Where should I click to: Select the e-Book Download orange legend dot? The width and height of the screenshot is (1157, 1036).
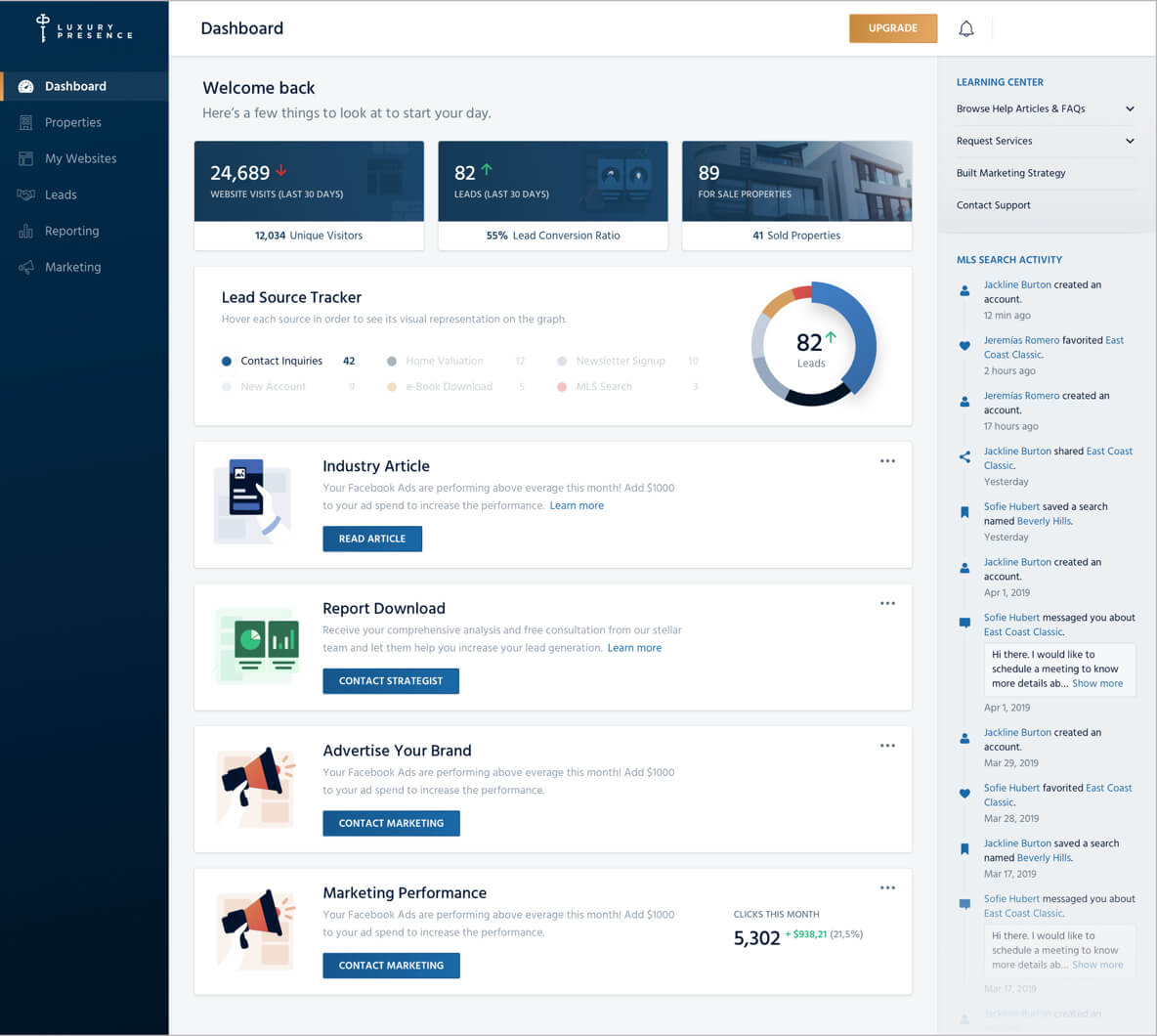pos(392,387)
